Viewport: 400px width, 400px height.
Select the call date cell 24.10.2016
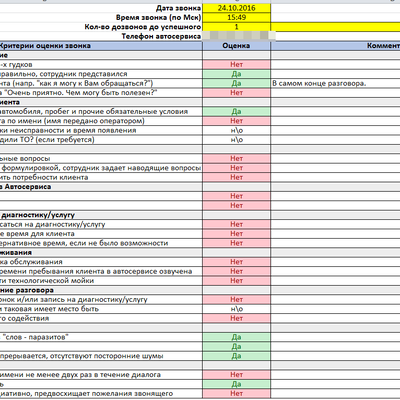[236, 8]
